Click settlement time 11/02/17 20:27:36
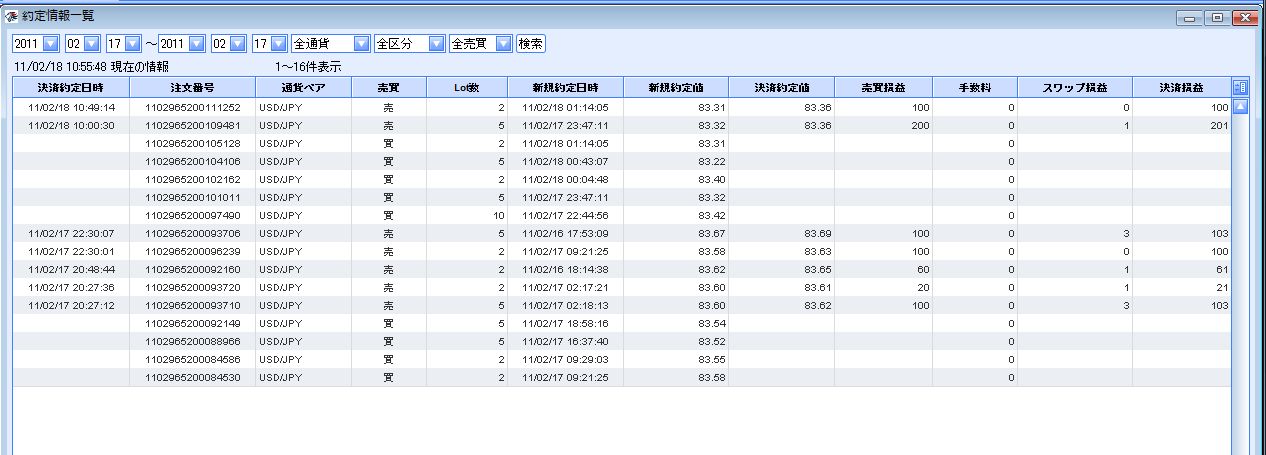 (x=72, y=287)
